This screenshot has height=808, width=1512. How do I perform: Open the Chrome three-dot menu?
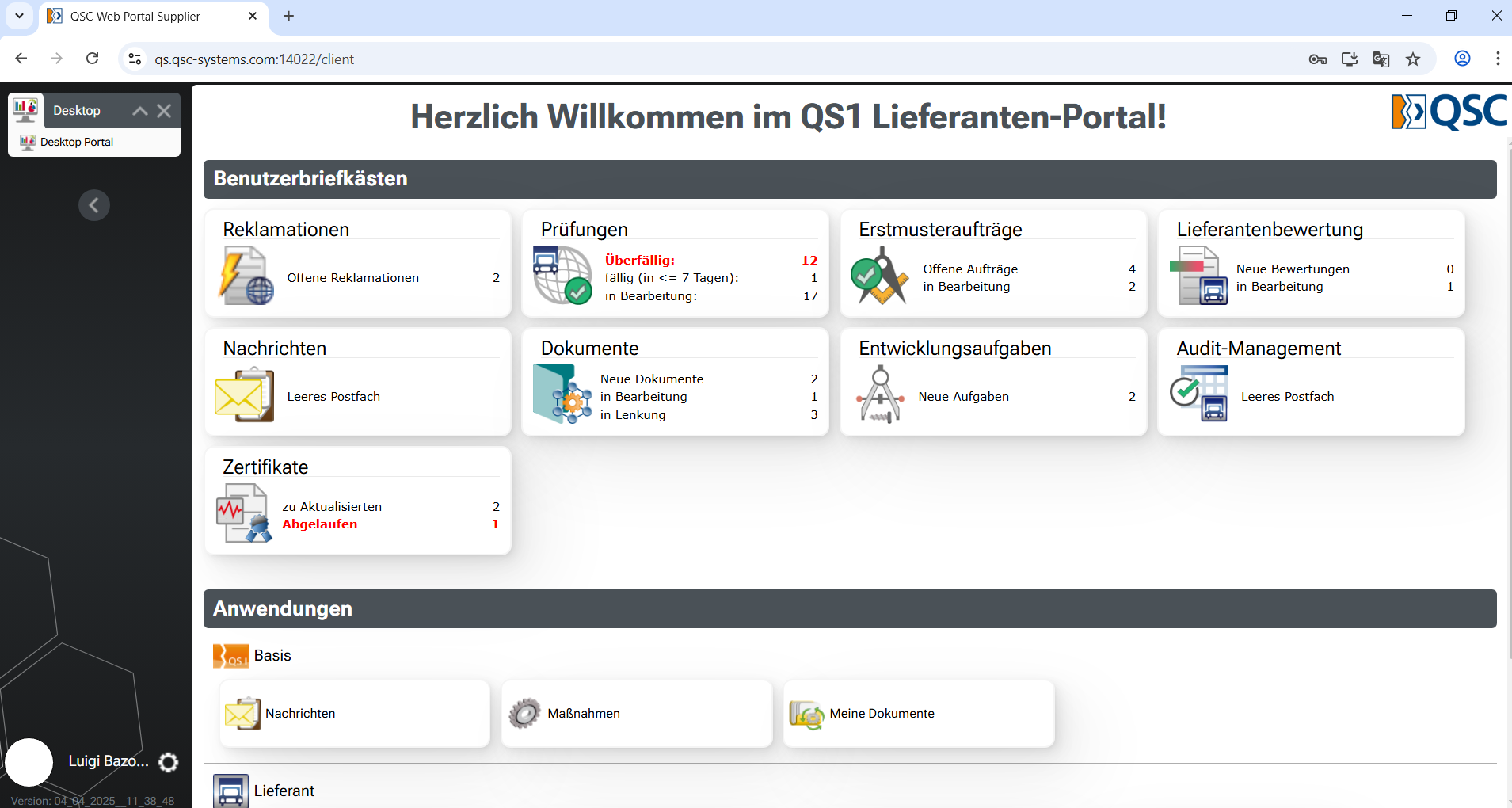(1498, 59)
